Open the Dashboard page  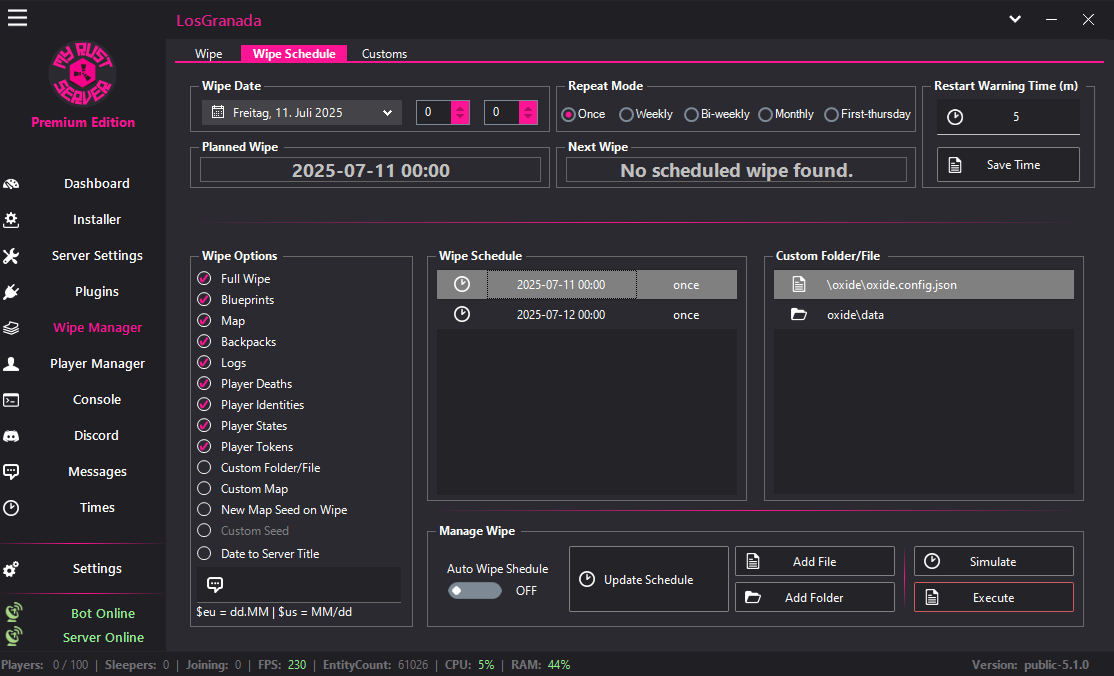coord(97,183)
